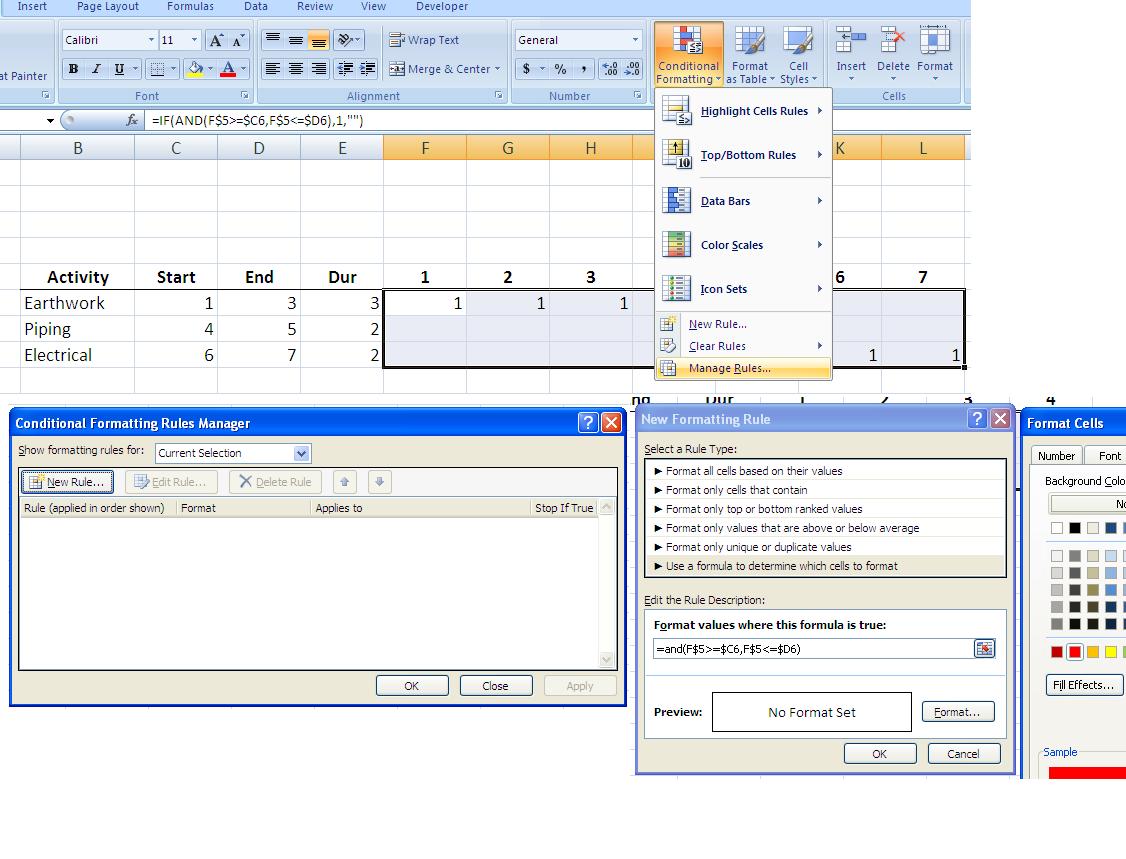Apply the Font Color icon
The height and width of the screenshot is (859, 1126).
[x=228, y=69]
